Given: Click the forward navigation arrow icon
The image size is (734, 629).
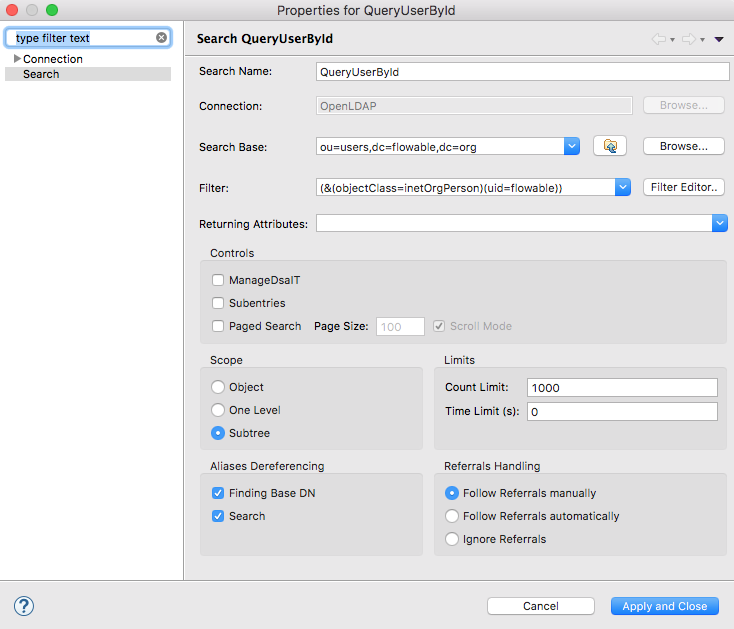Looking at the screenshot, I should click(689, 40).
